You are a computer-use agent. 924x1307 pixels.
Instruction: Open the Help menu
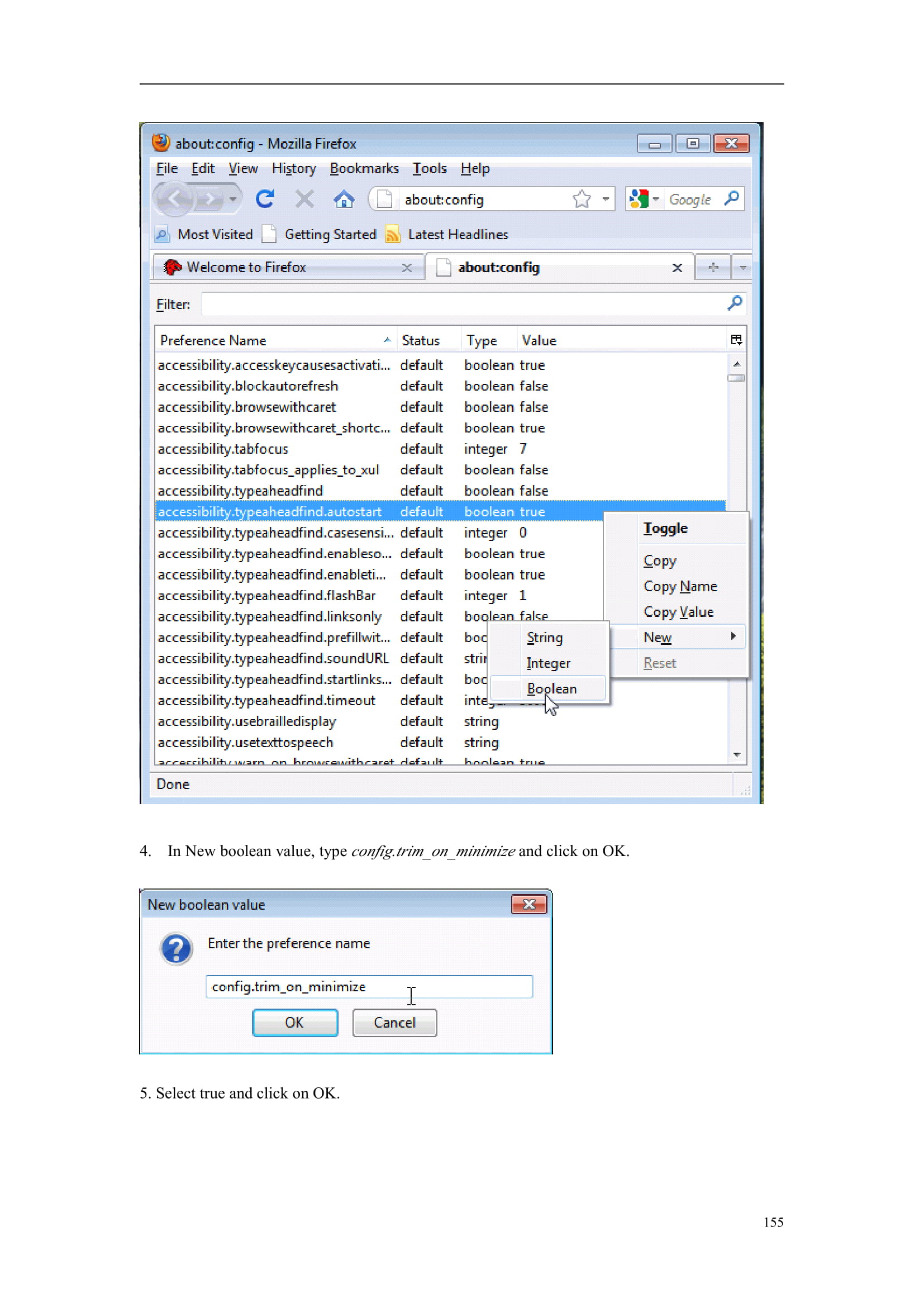tap(474, 169)
